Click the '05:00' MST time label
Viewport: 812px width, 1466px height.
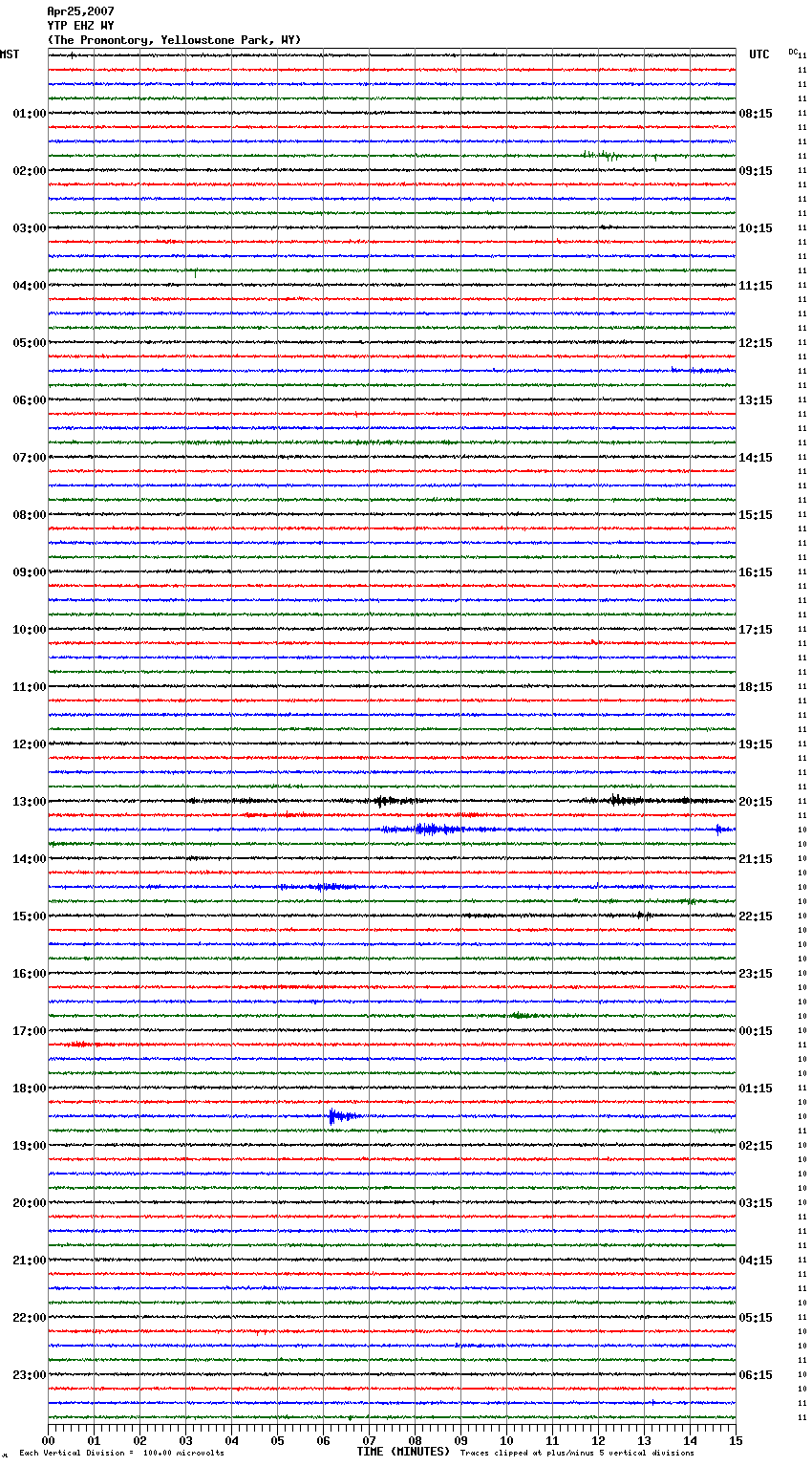pyautogui.click(x=29, y=343)
